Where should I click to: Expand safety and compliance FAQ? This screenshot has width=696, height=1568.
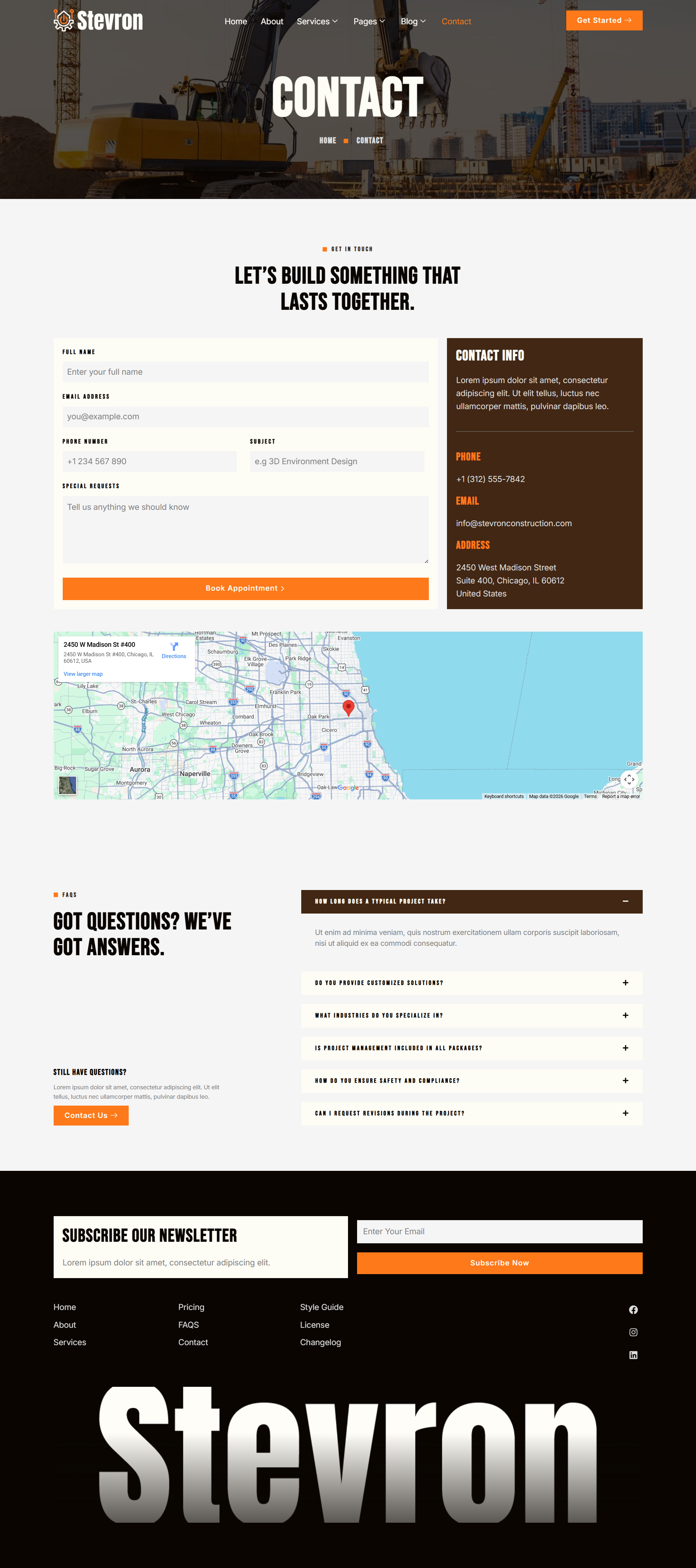tap(625, 1081)
